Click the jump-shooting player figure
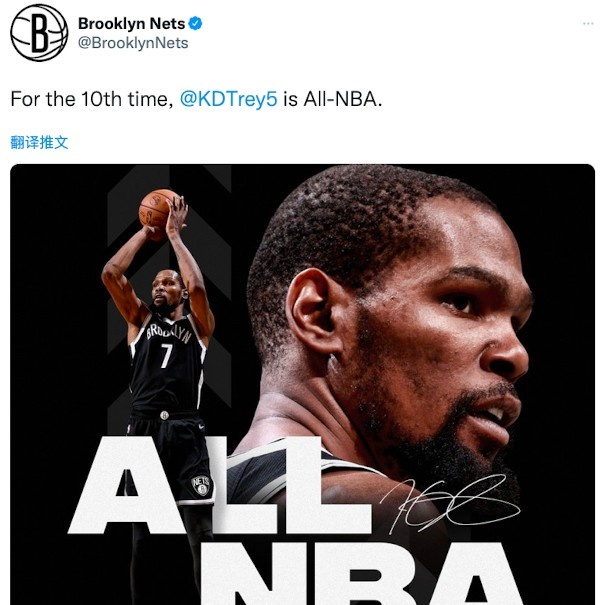 tap(160, 386)
